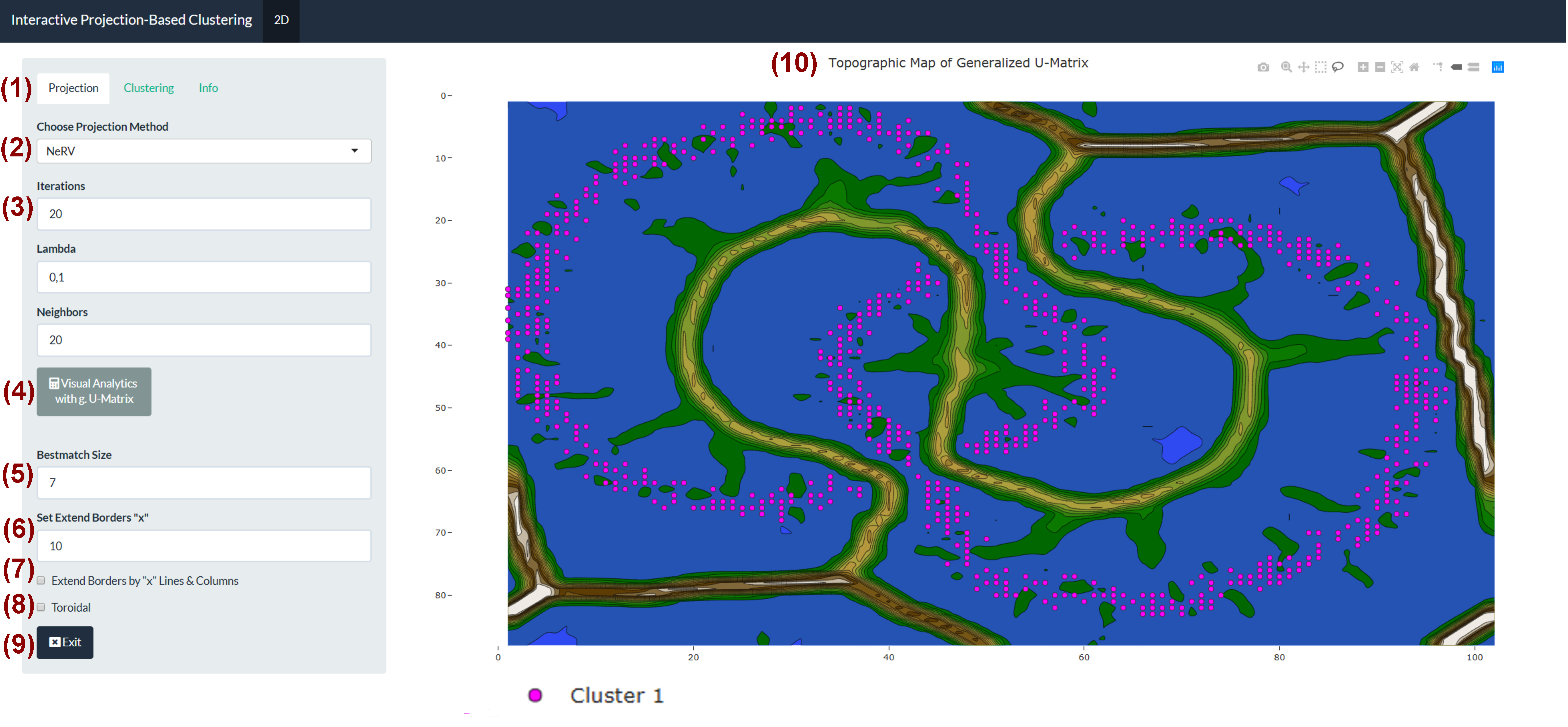The image size is (1568, 727).
Task: Compare data on hover icon
Action: (x=1473, y=67)
